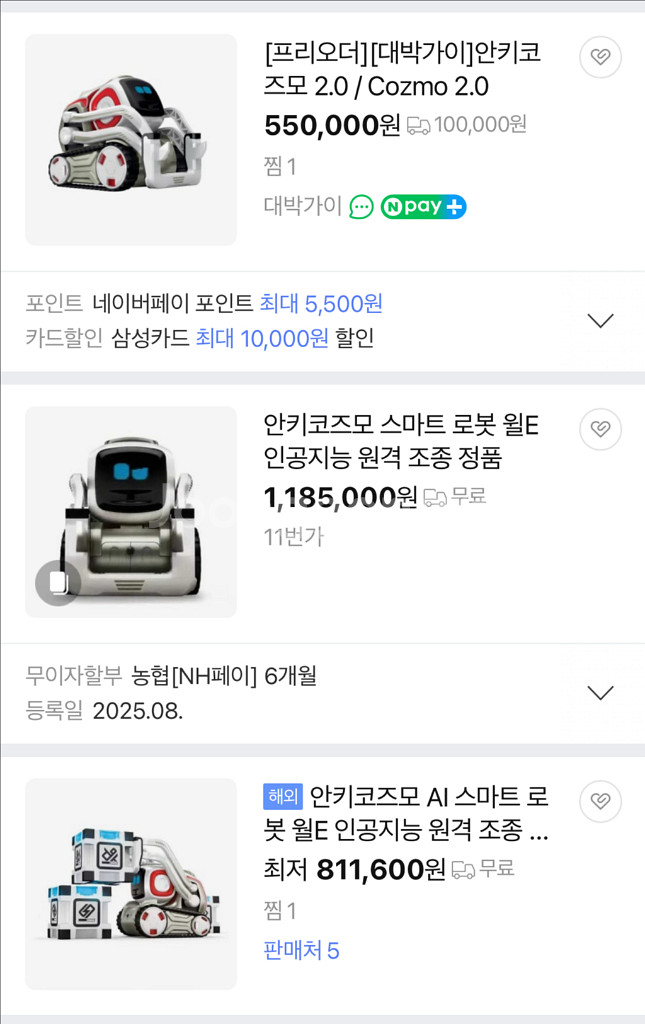Toggle wishlist heart on 안키코즈모 스마트 로봇 윌E listing

coord(600,429)
